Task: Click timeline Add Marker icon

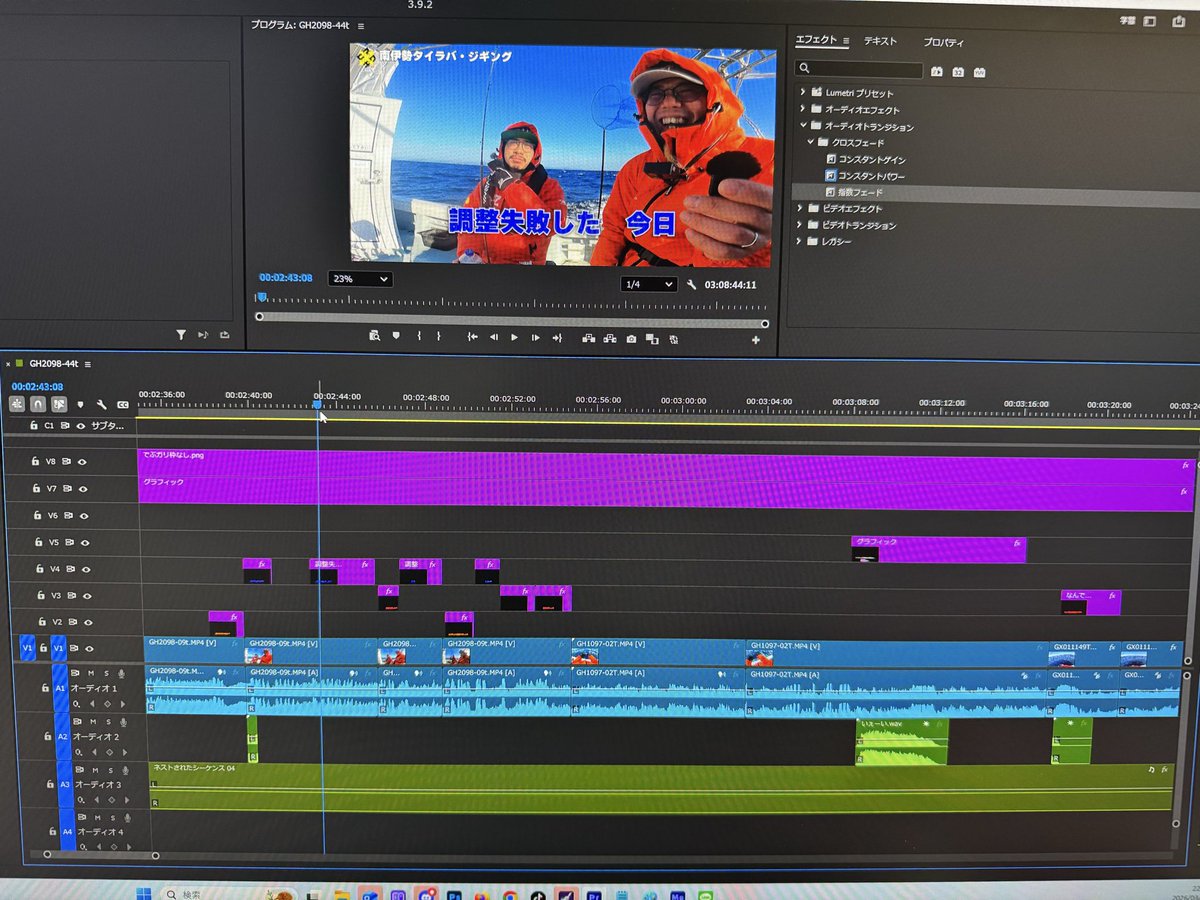Action: point(81,405)
